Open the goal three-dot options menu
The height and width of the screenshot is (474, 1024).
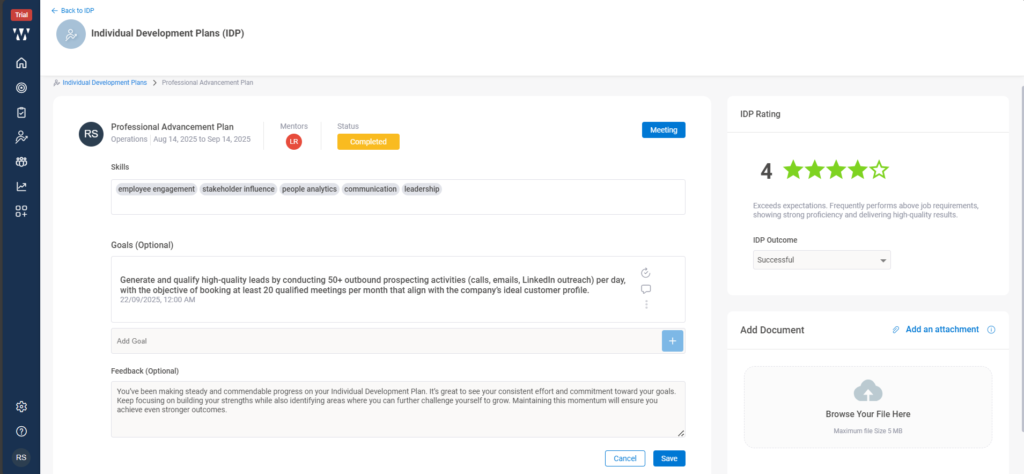(646, 305)
